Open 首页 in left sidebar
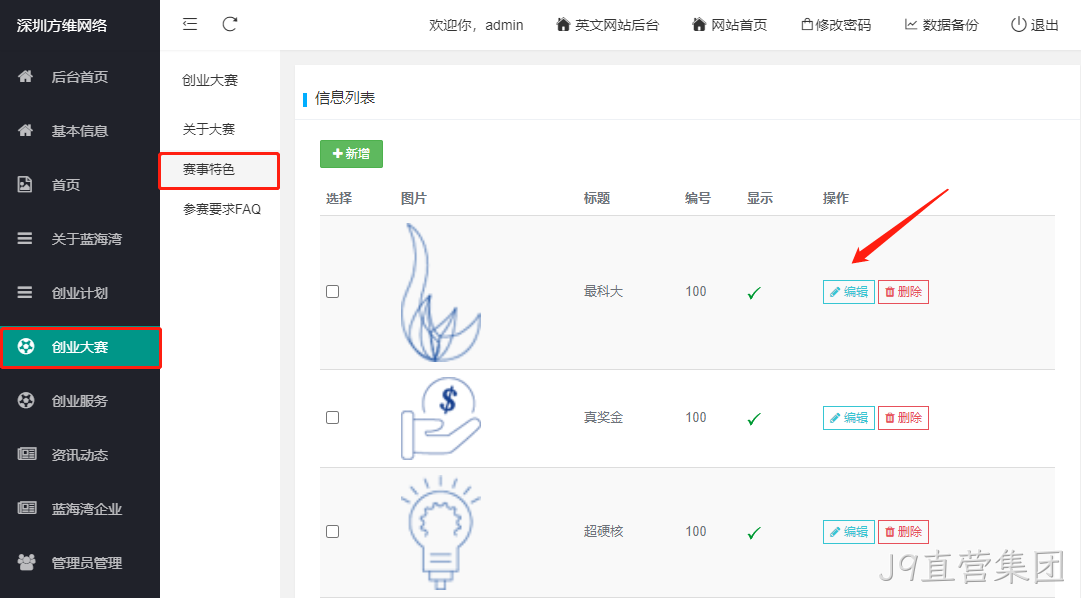The image size is (1081, 598). coord(80,184)
